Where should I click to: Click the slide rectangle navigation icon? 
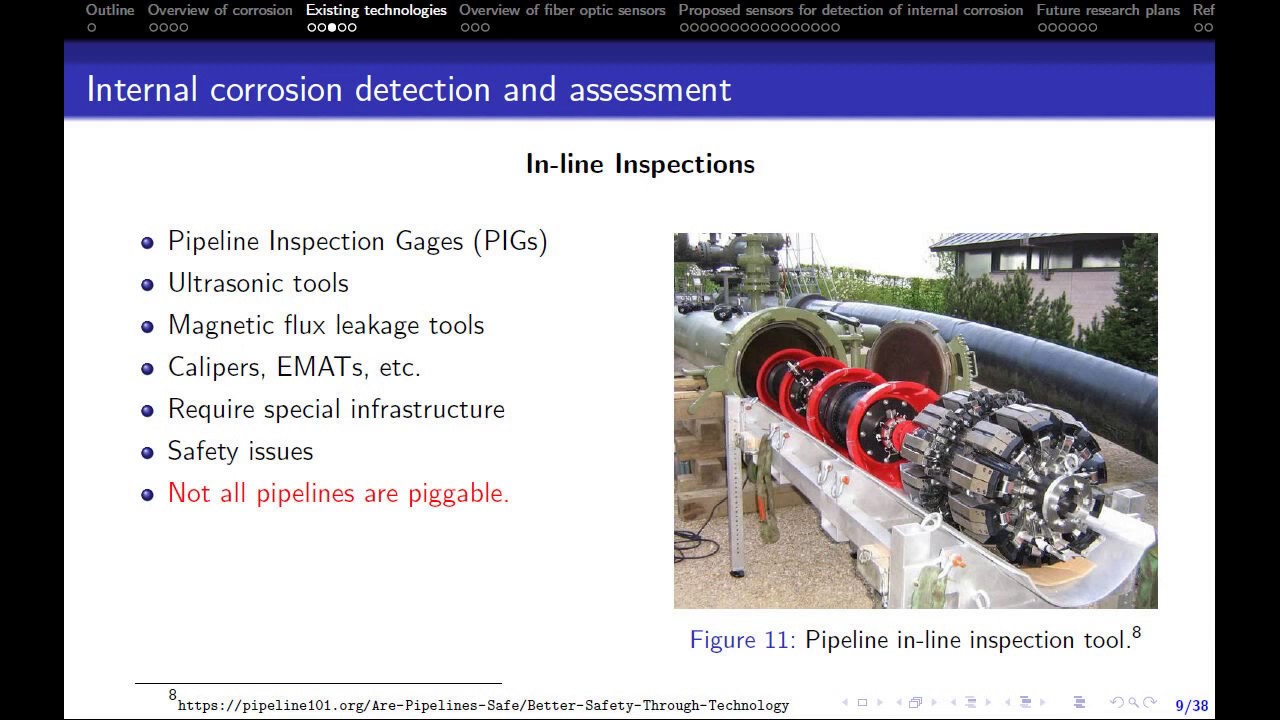pos(862,702)
